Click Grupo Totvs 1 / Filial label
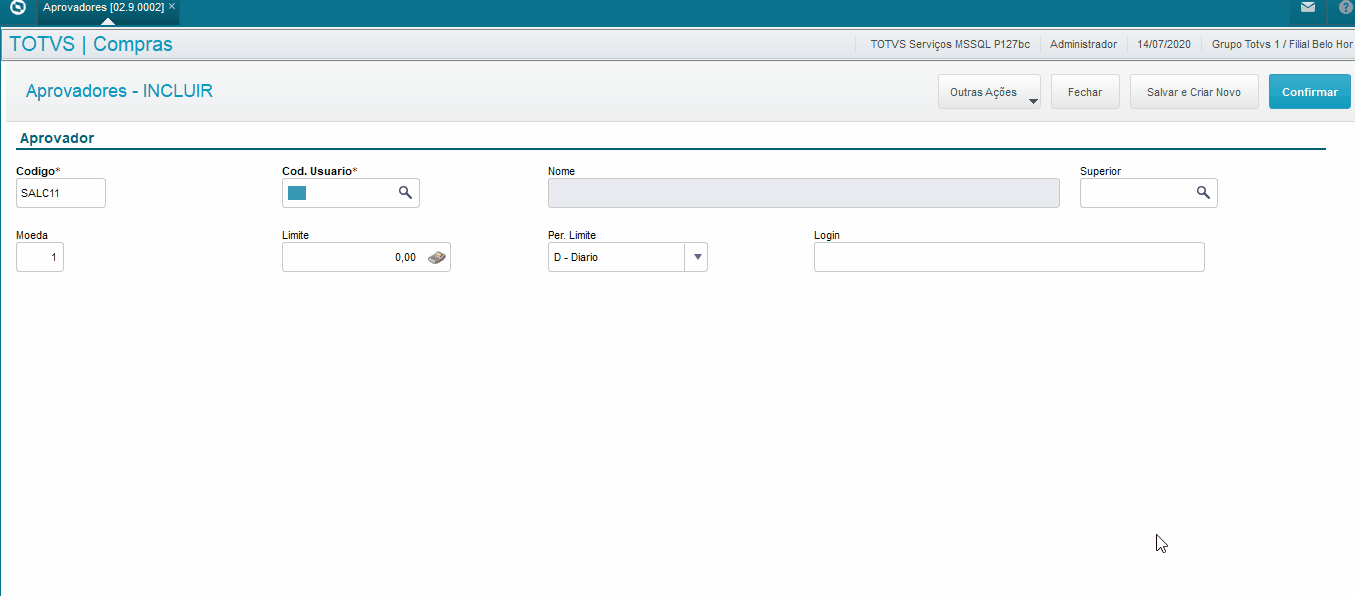This screenshot has height=596, width=1355. 1282,44
